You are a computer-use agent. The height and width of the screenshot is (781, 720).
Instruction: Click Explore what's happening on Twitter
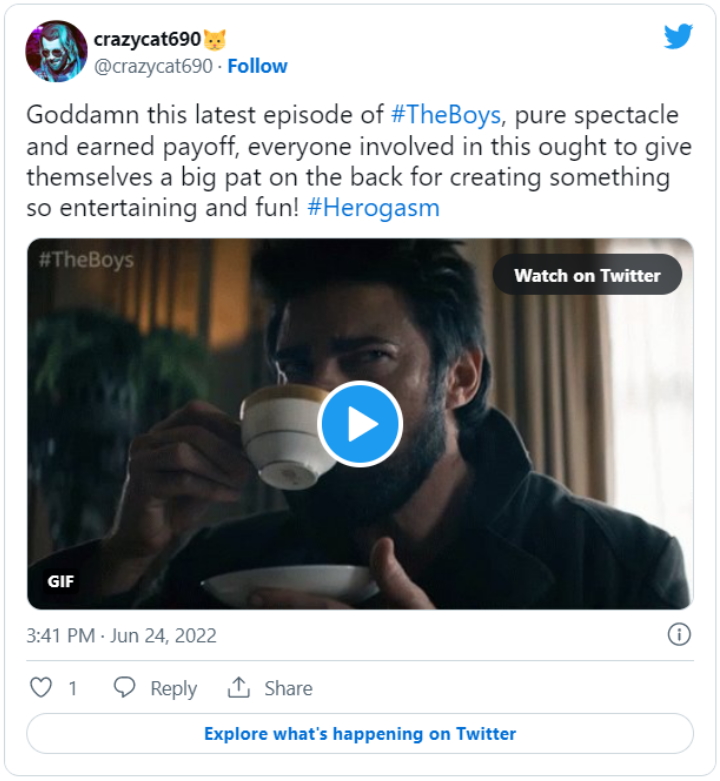(360, 733)
